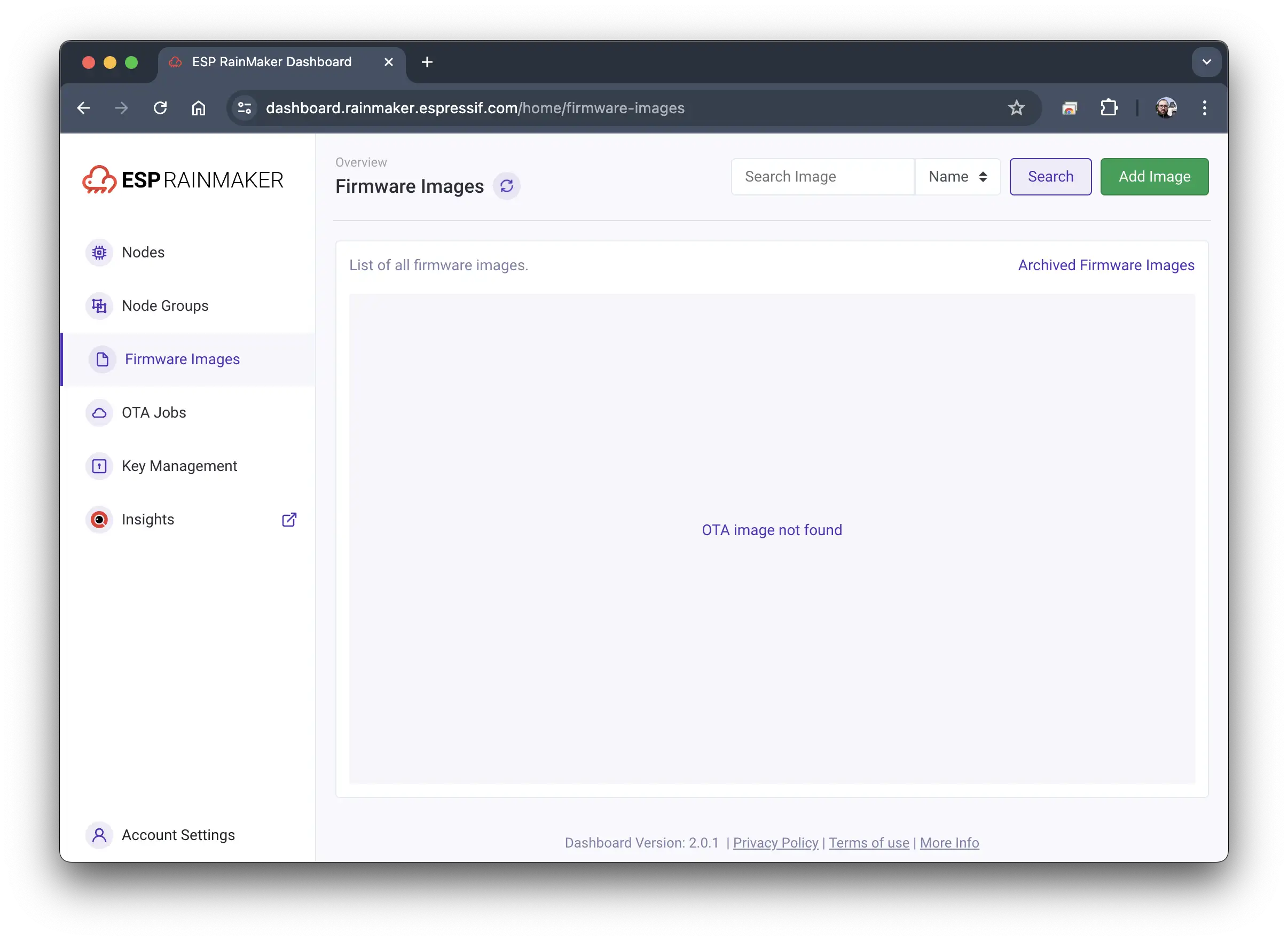Click the Account Settings user icon
Viewport: 1288px width, 941px height.
point(100,835)
